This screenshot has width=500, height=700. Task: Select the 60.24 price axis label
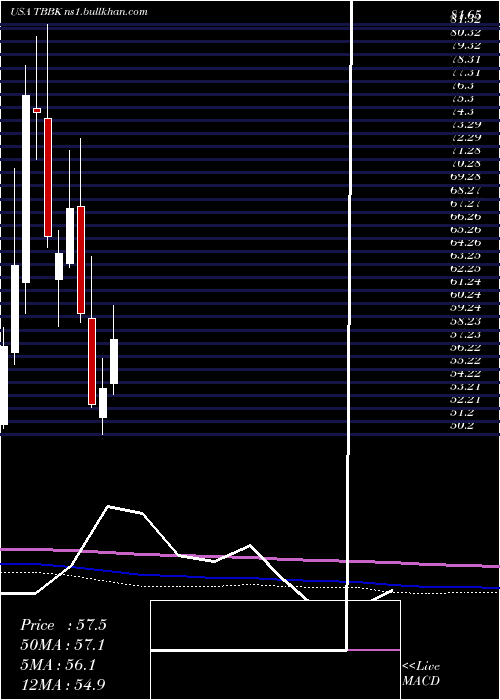pos(466,295)
